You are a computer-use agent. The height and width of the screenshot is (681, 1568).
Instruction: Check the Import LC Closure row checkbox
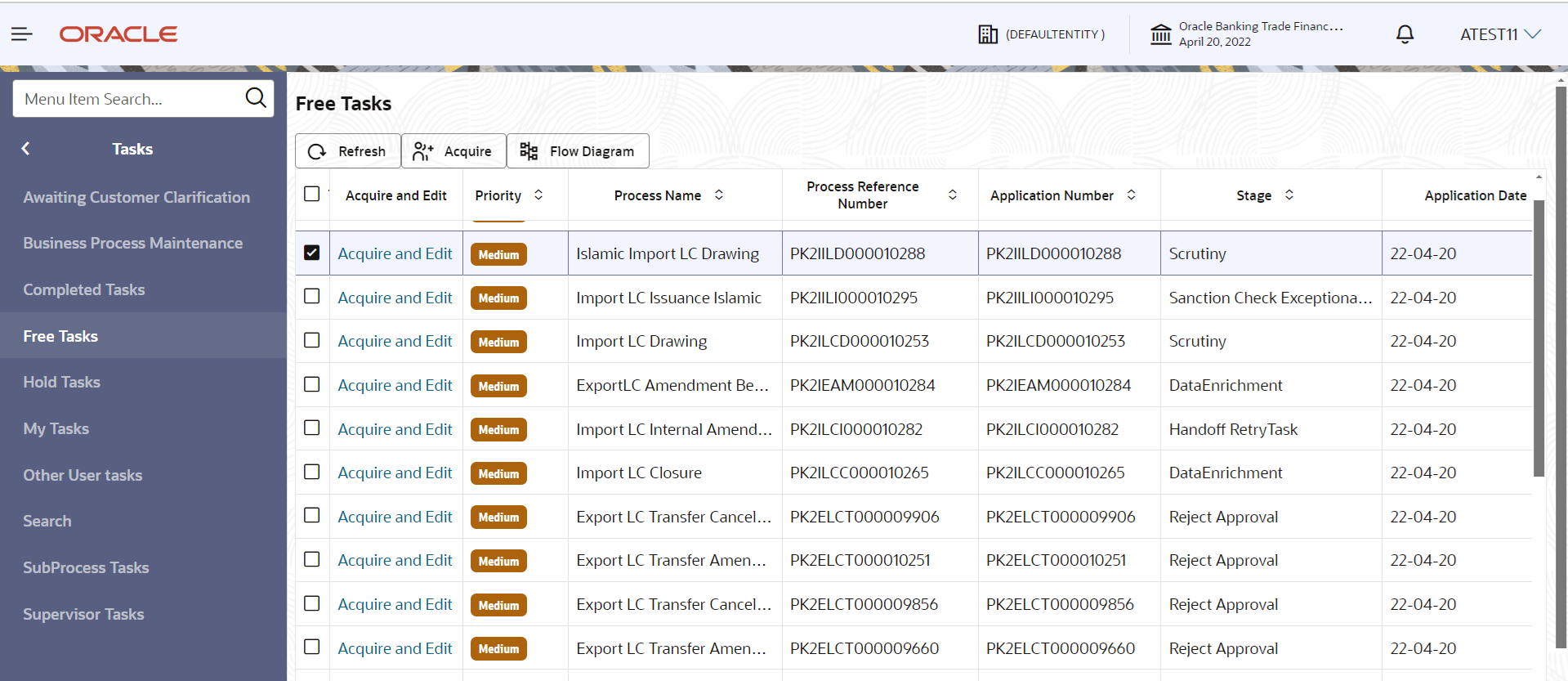[311, 472]
